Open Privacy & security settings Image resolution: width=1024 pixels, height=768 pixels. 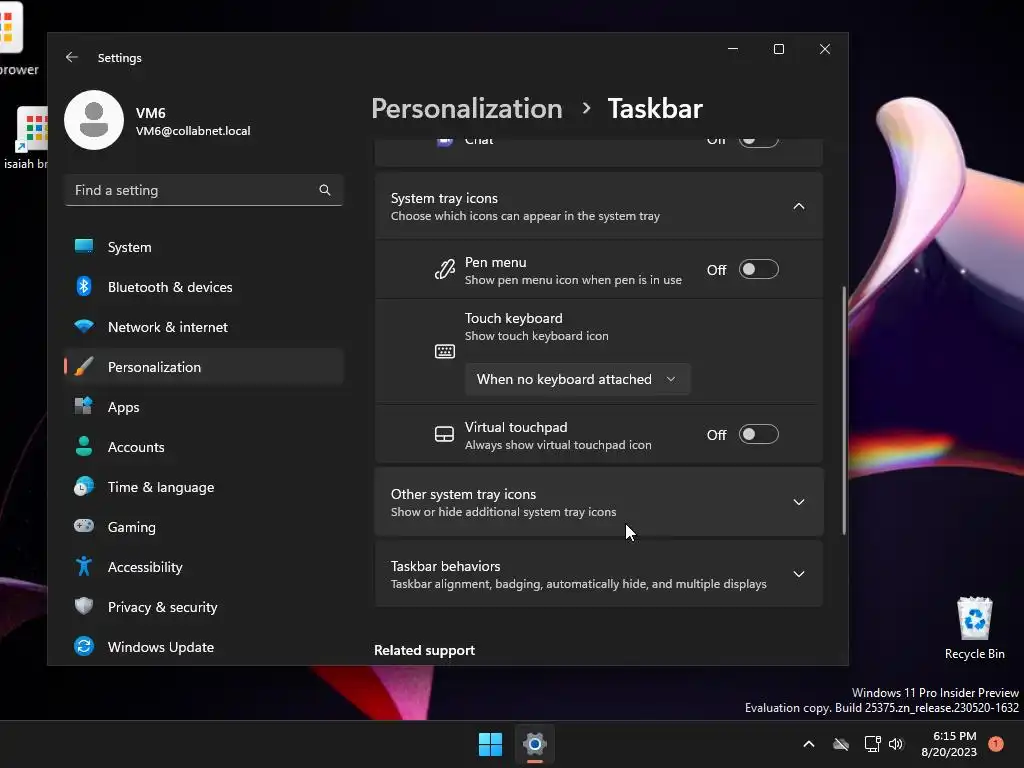pyautogui.click(x=204, y=607)
